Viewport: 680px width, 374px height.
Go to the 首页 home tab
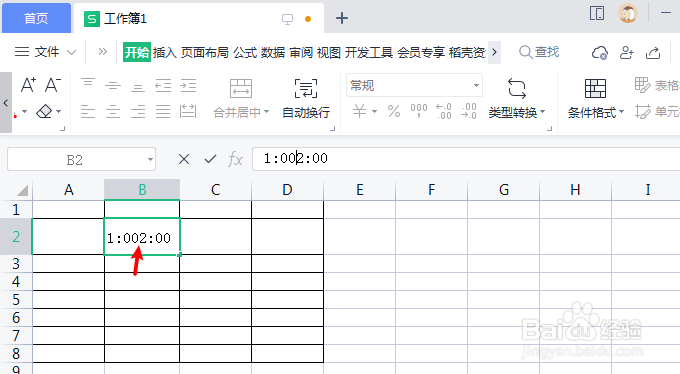(36, 18)
